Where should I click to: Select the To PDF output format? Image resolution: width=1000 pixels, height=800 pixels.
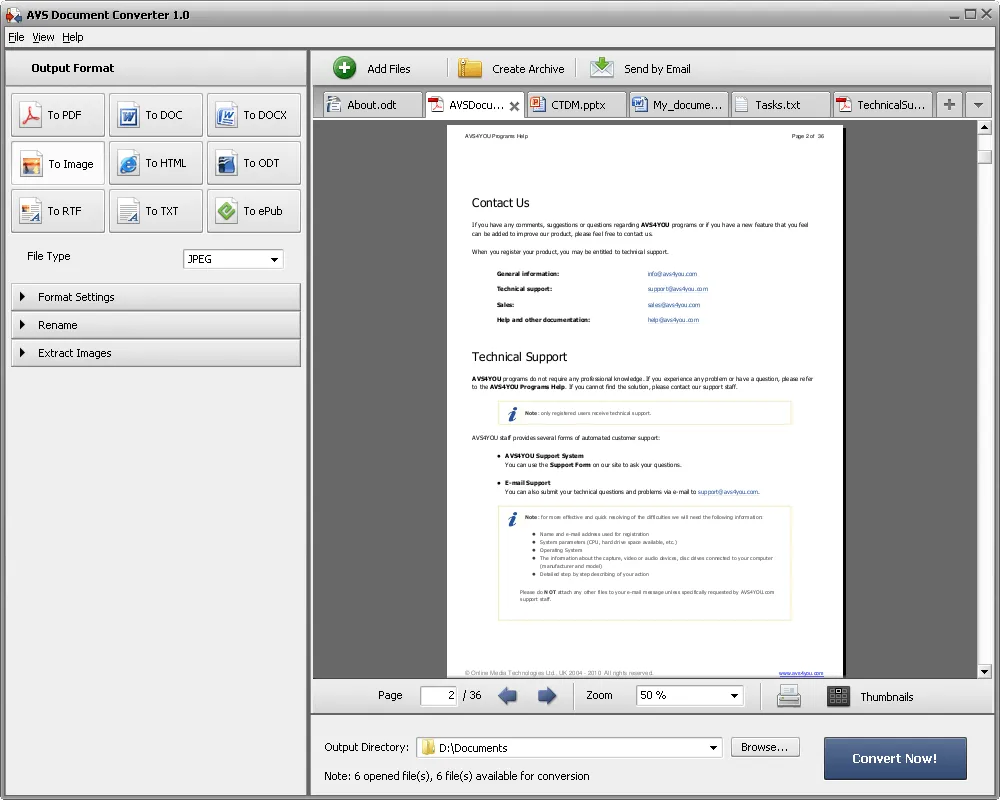[x=57, y=114]
